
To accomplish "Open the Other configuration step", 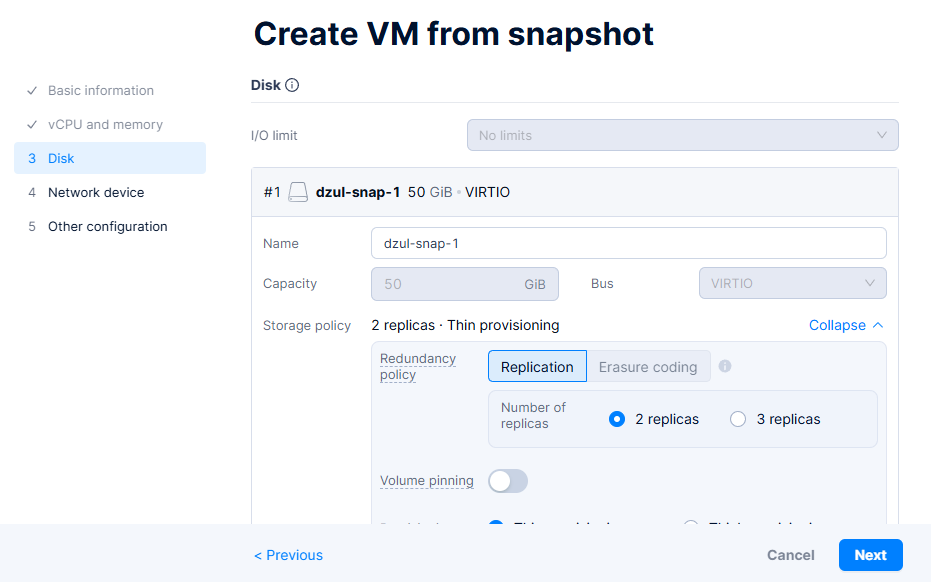I will click(x=107, y=226).
